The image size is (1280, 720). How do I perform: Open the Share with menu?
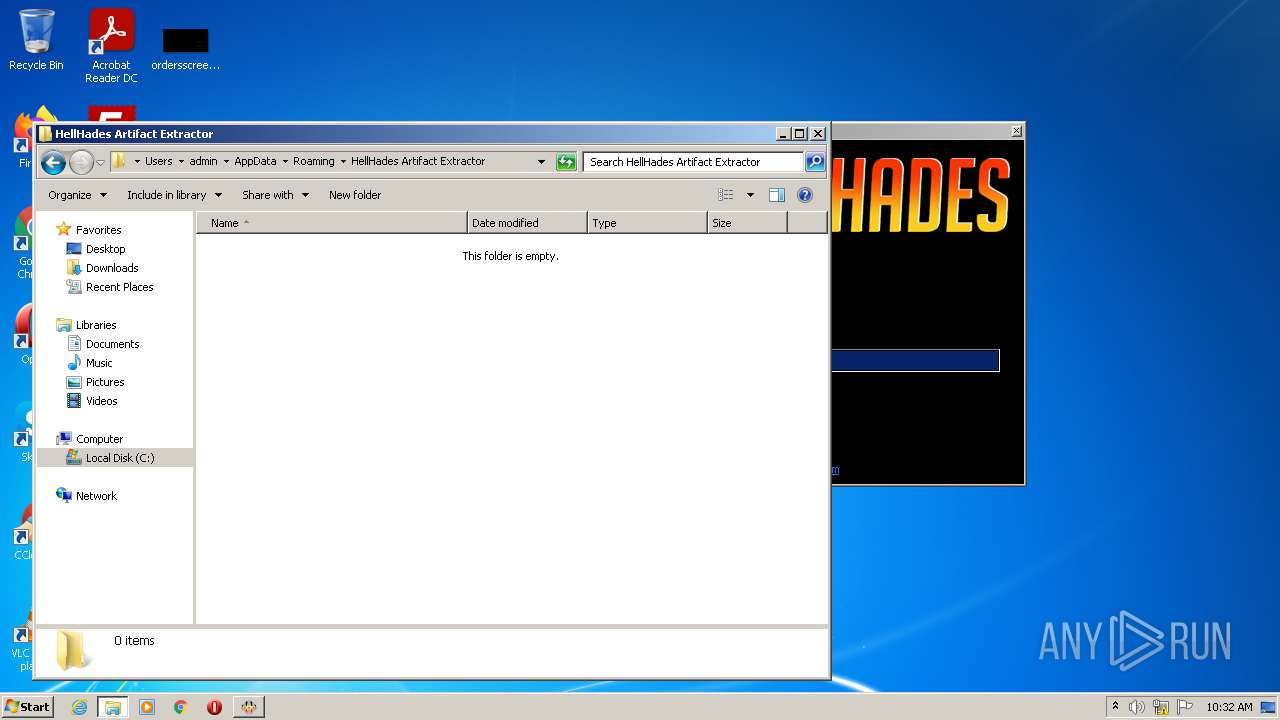point(275,195)
